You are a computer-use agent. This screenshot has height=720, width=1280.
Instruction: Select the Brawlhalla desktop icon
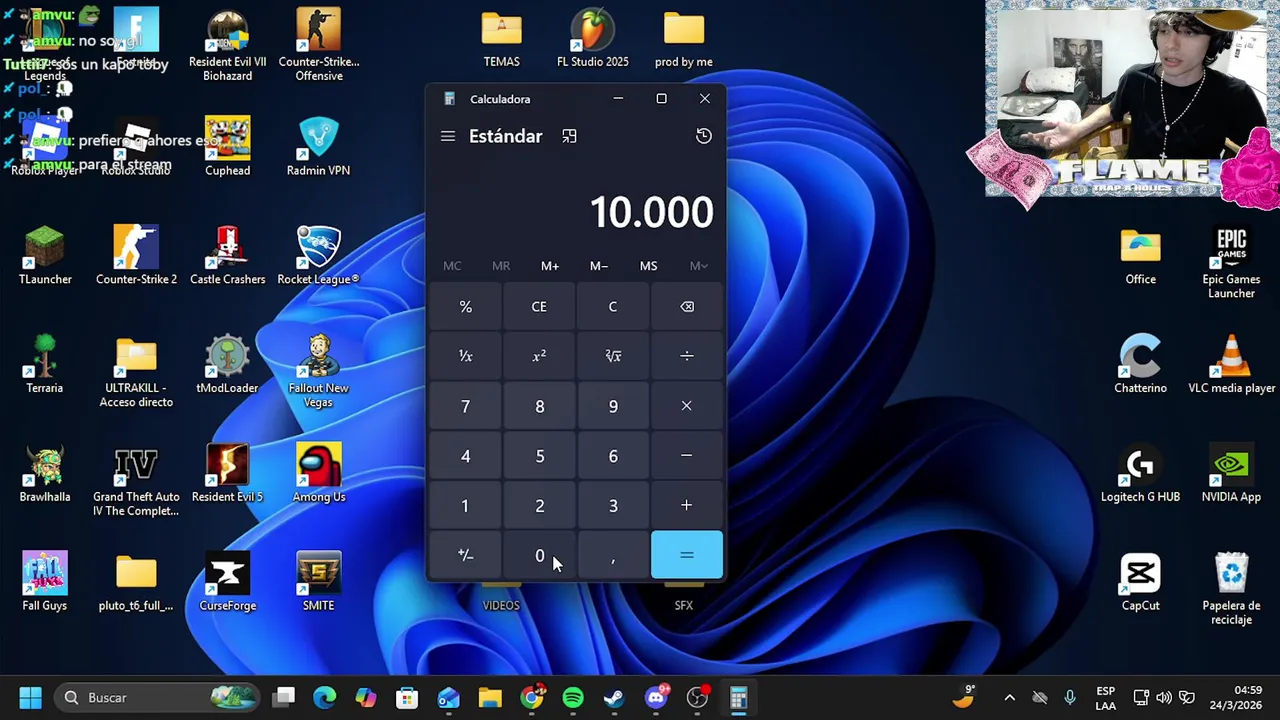click(x=45, y=474)
